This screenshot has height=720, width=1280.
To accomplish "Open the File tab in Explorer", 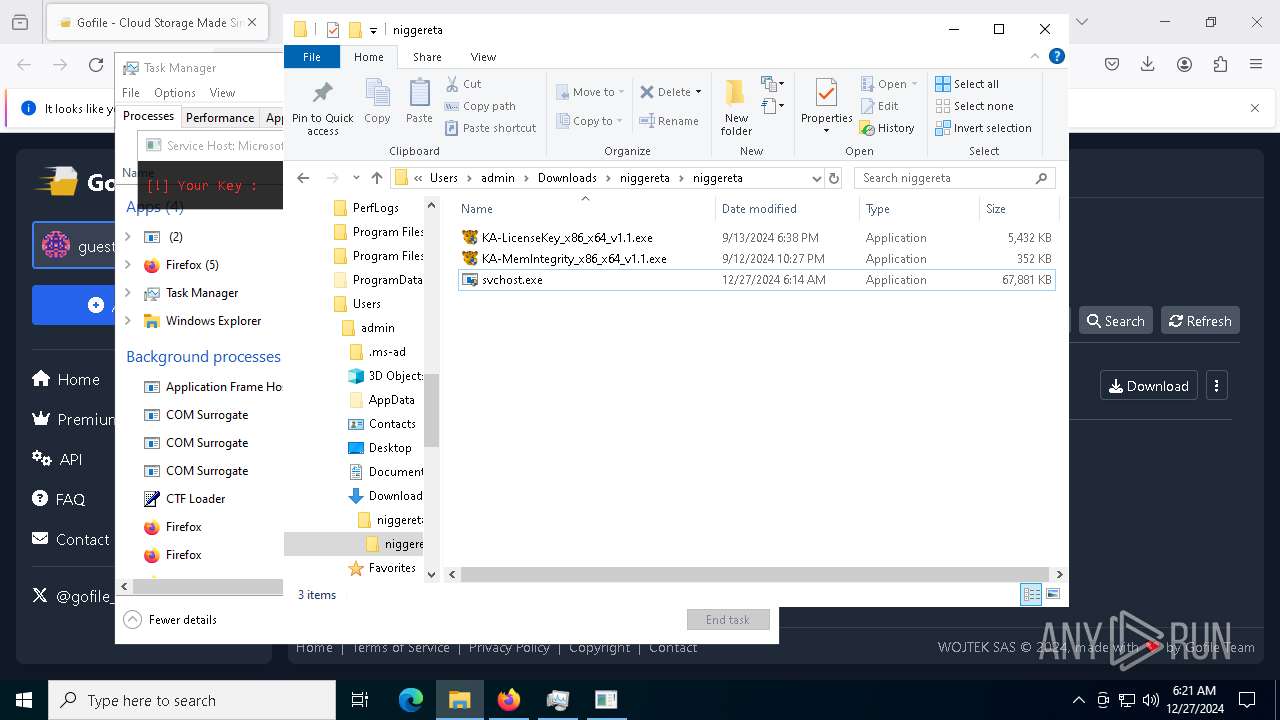I will (312, 57).
